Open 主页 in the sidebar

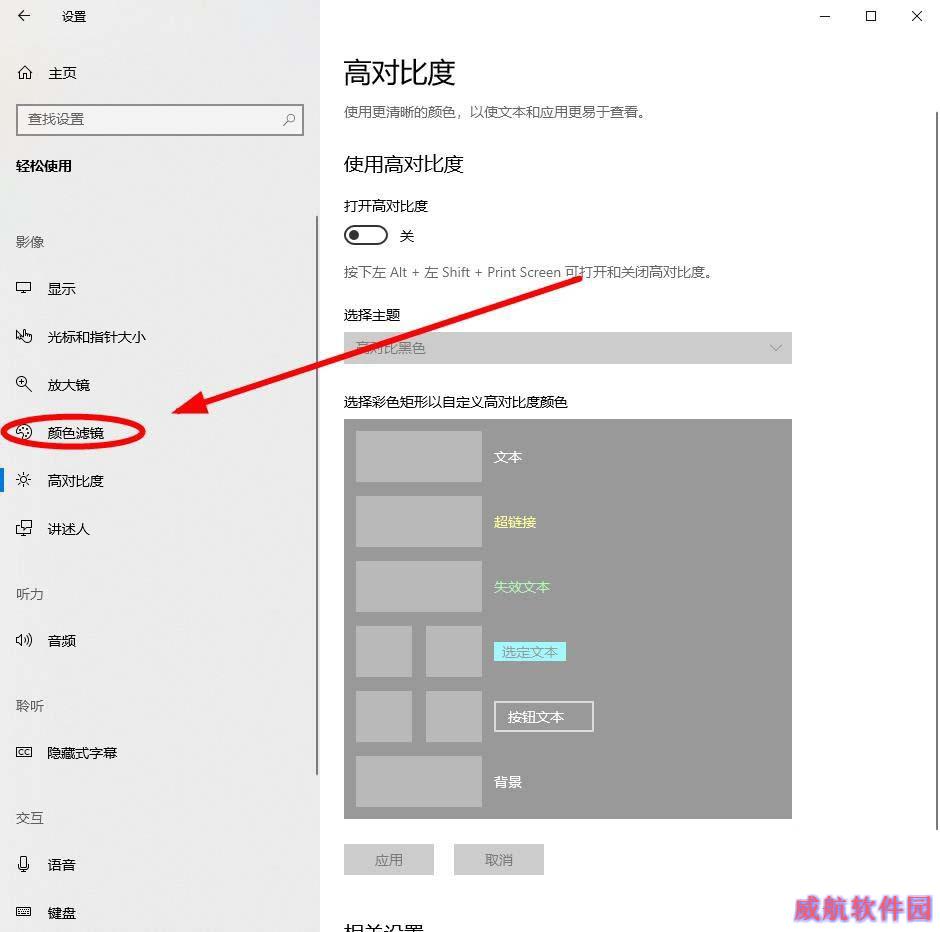point(62,73)
